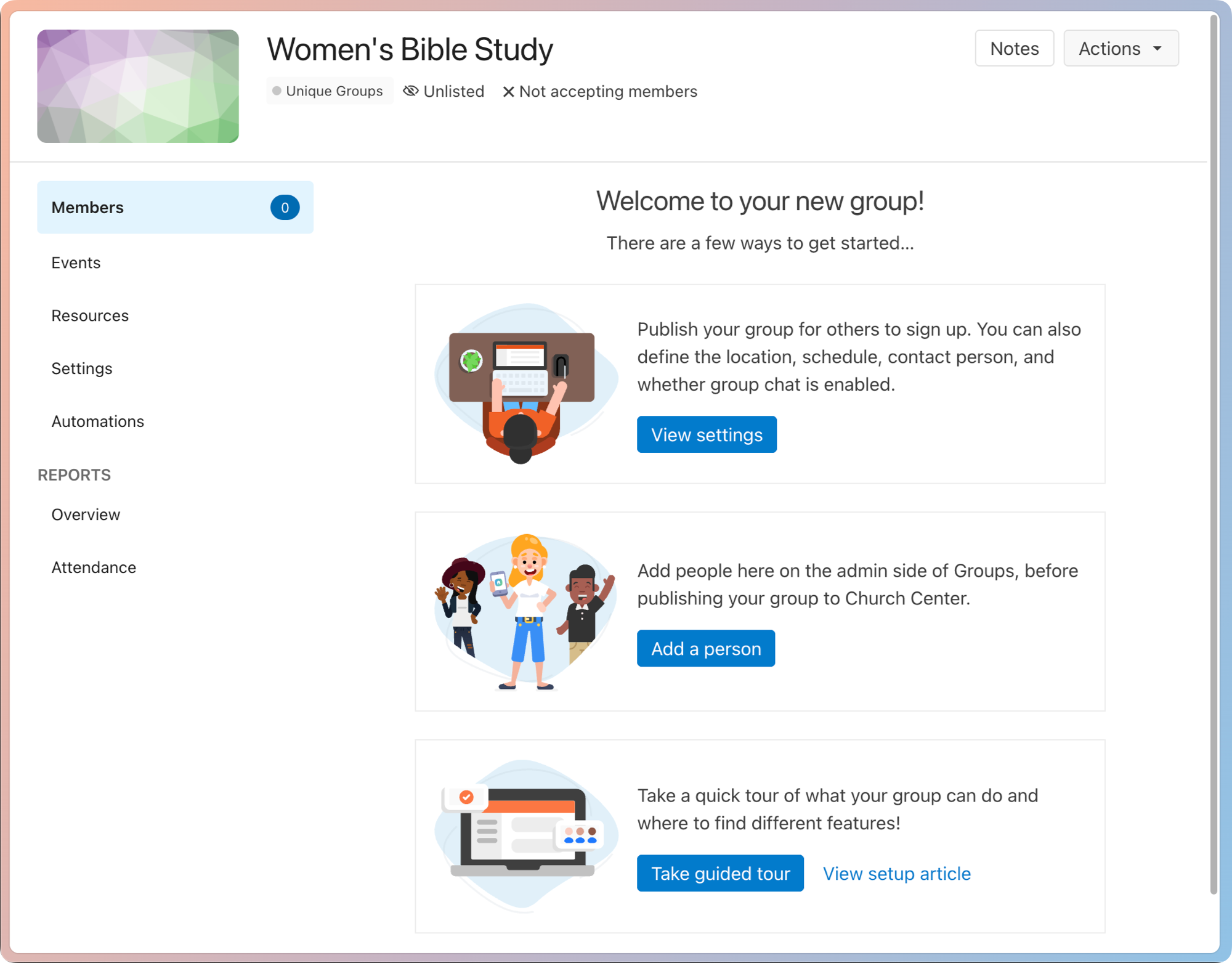Click the gray dot in Unique Groups tag
The height and width of the screenshot is (963, 1232).
(x=277, y=91)
